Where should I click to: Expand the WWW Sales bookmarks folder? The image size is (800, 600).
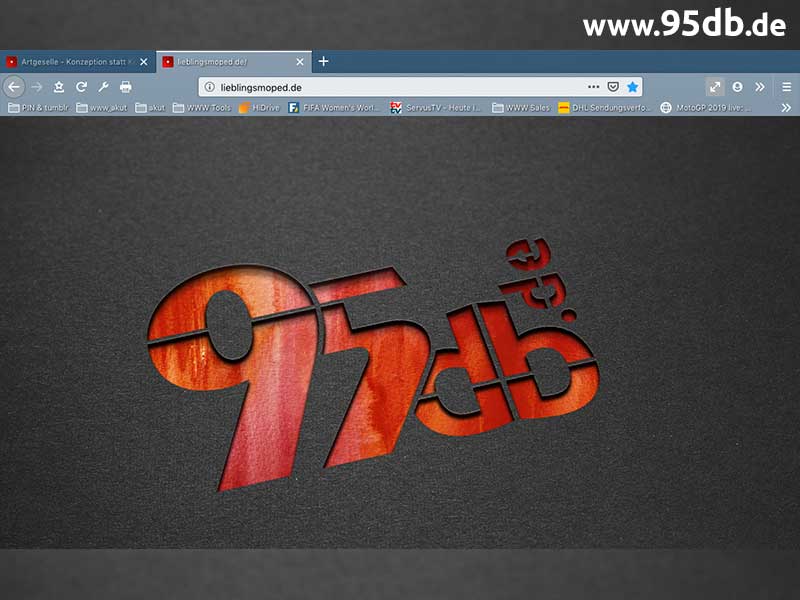coord(521,108)
